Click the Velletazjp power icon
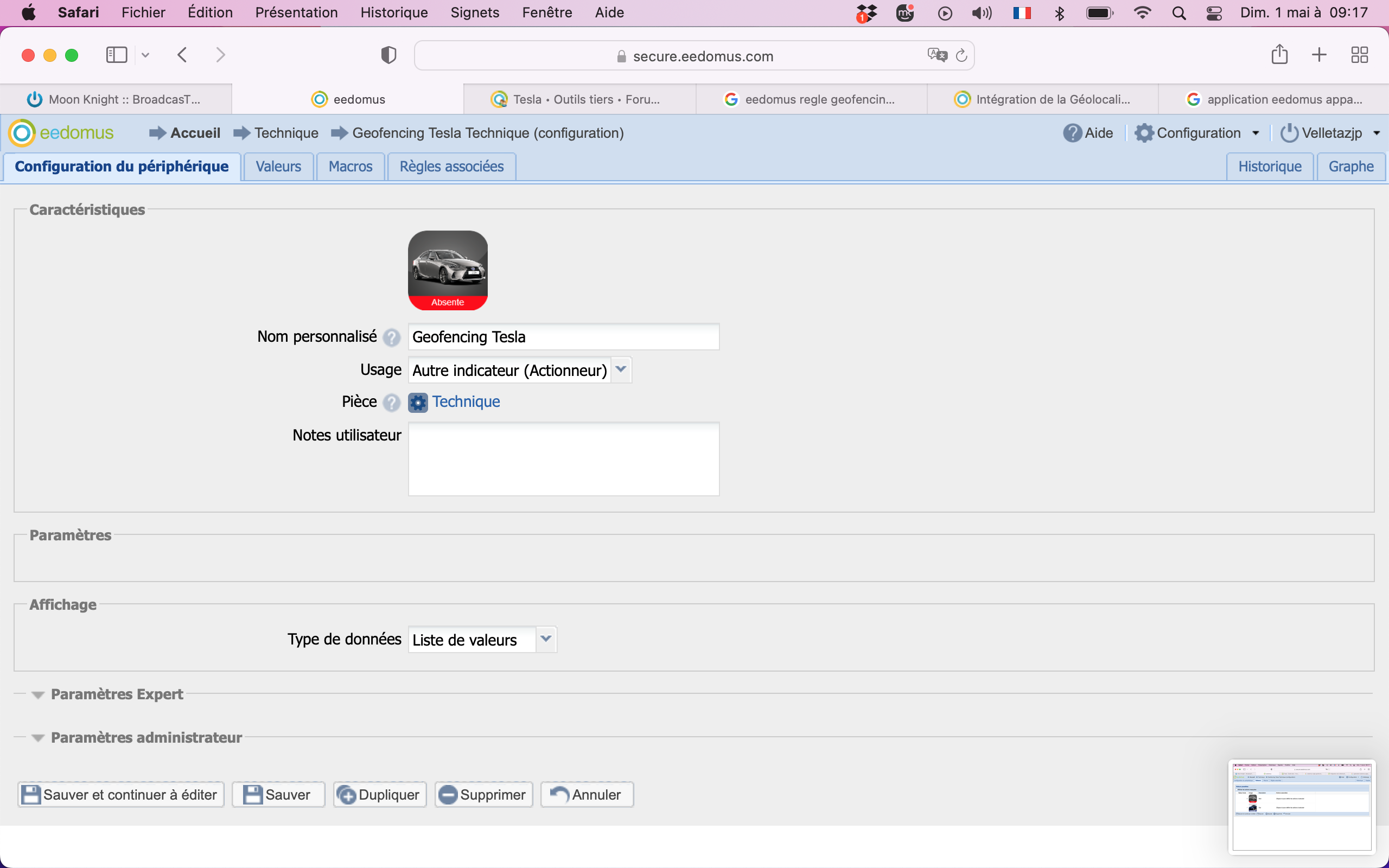Screen dimensions: 1389x868 click(x=1289, y=133)
